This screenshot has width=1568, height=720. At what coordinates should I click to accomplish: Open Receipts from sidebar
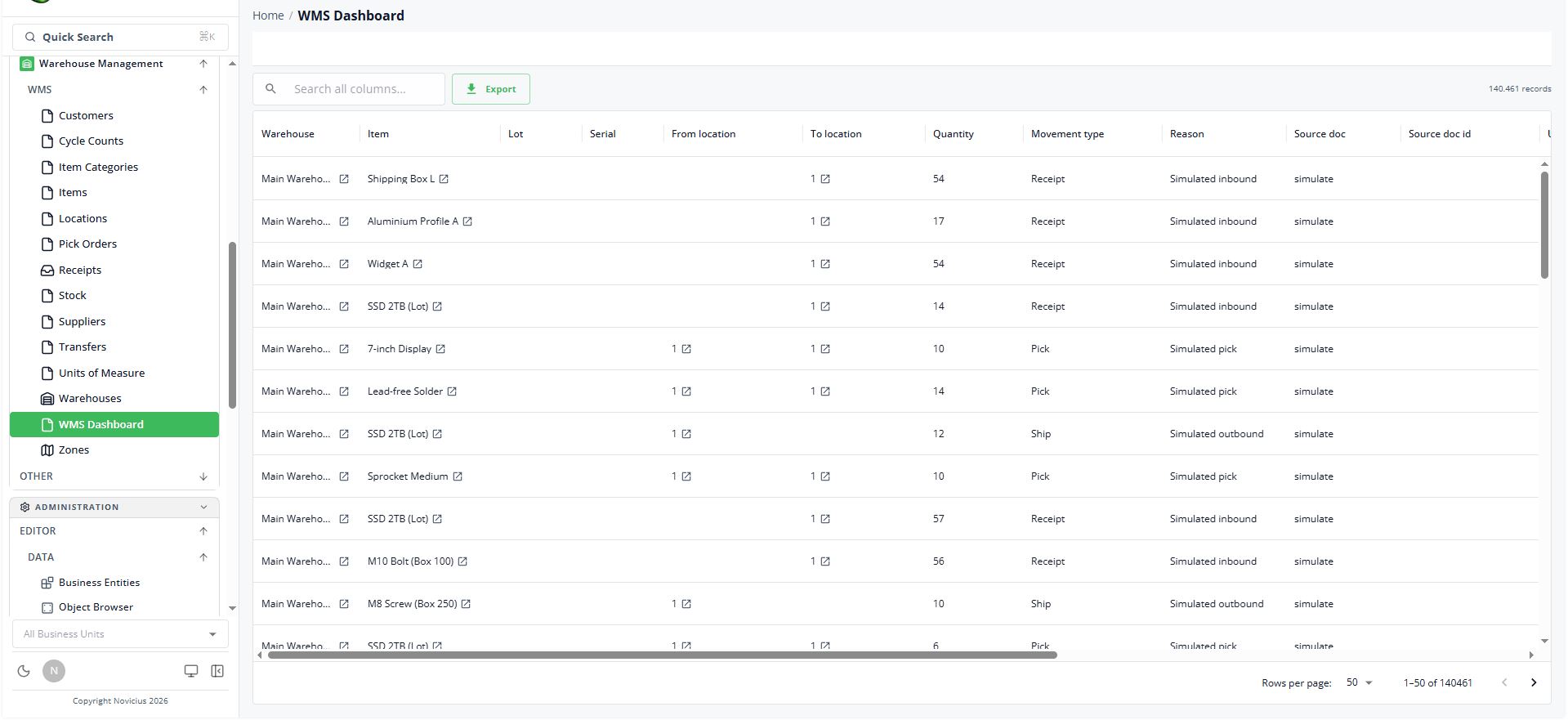[114, 270]
